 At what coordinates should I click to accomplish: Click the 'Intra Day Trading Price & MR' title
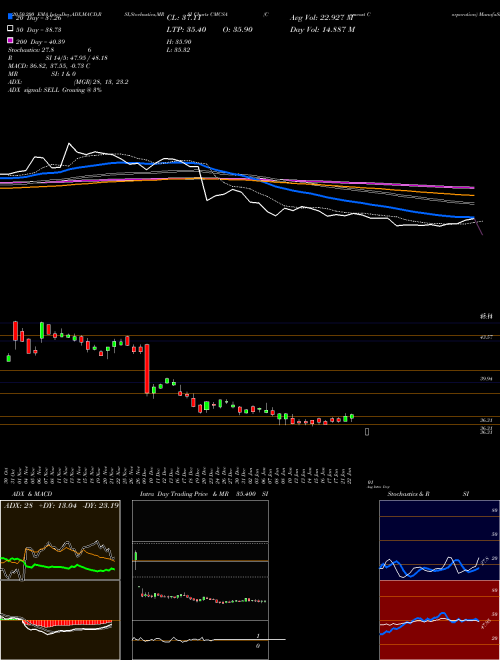tap(204, 494)
